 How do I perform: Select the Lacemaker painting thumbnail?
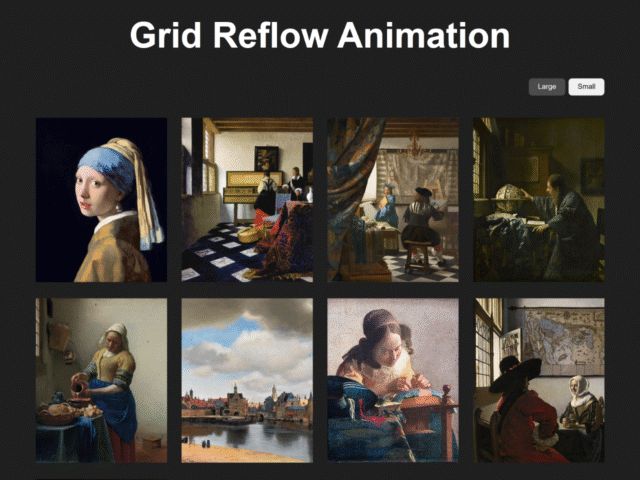(393, 380)
